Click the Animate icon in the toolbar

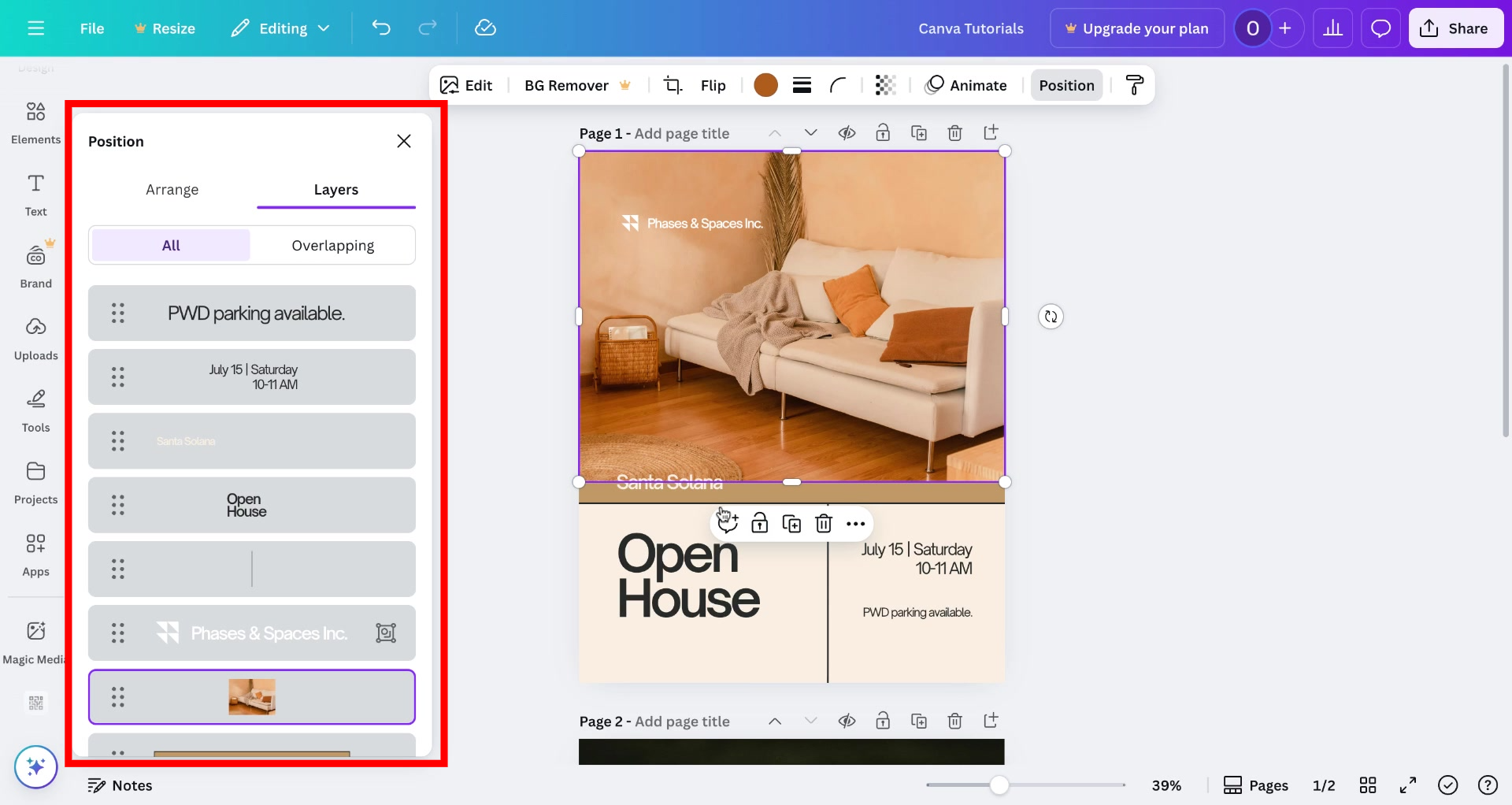(x=933, y=85)
